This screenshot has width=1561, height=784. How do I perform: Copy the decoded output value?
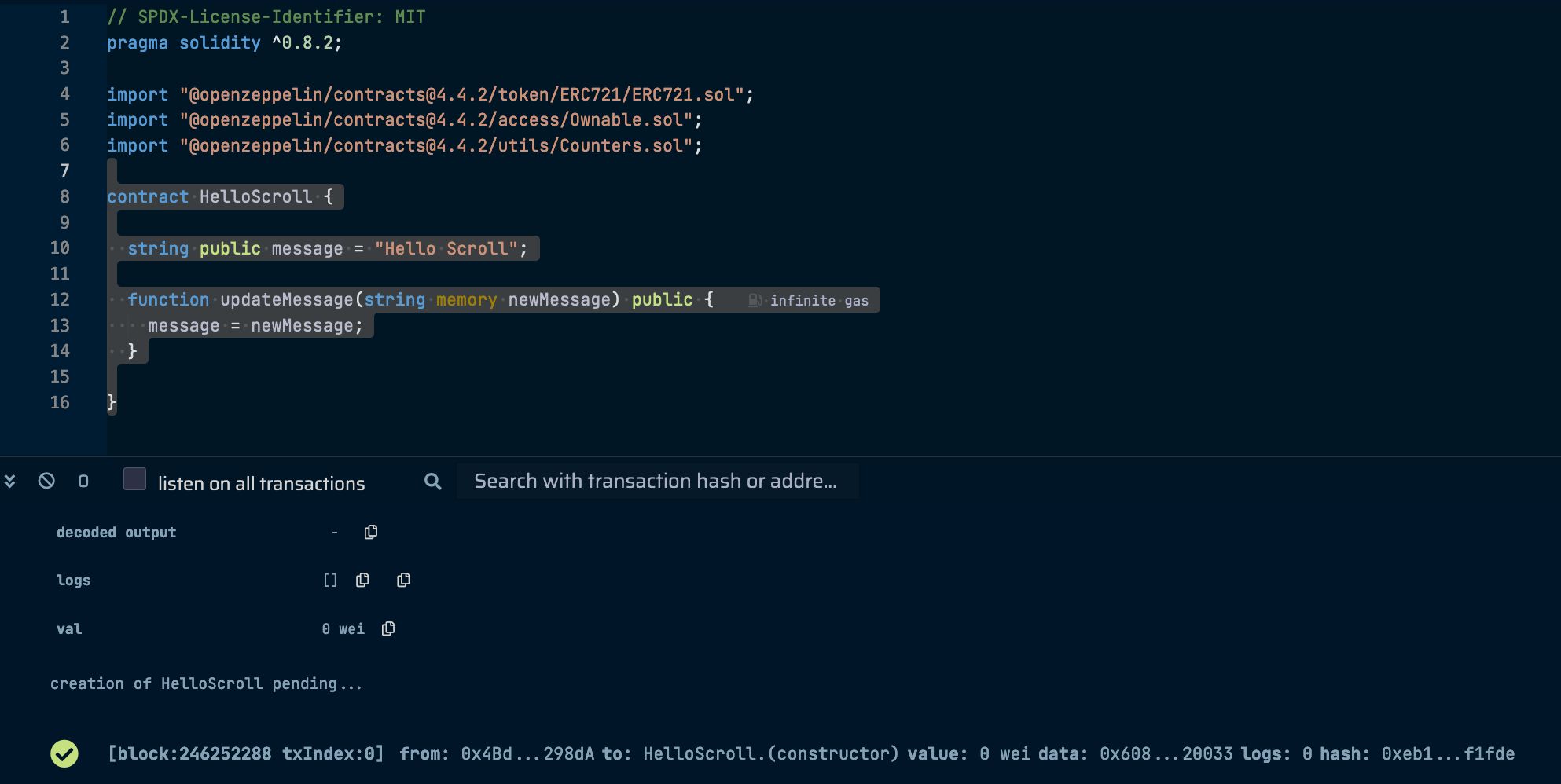(x=371, y=533)
